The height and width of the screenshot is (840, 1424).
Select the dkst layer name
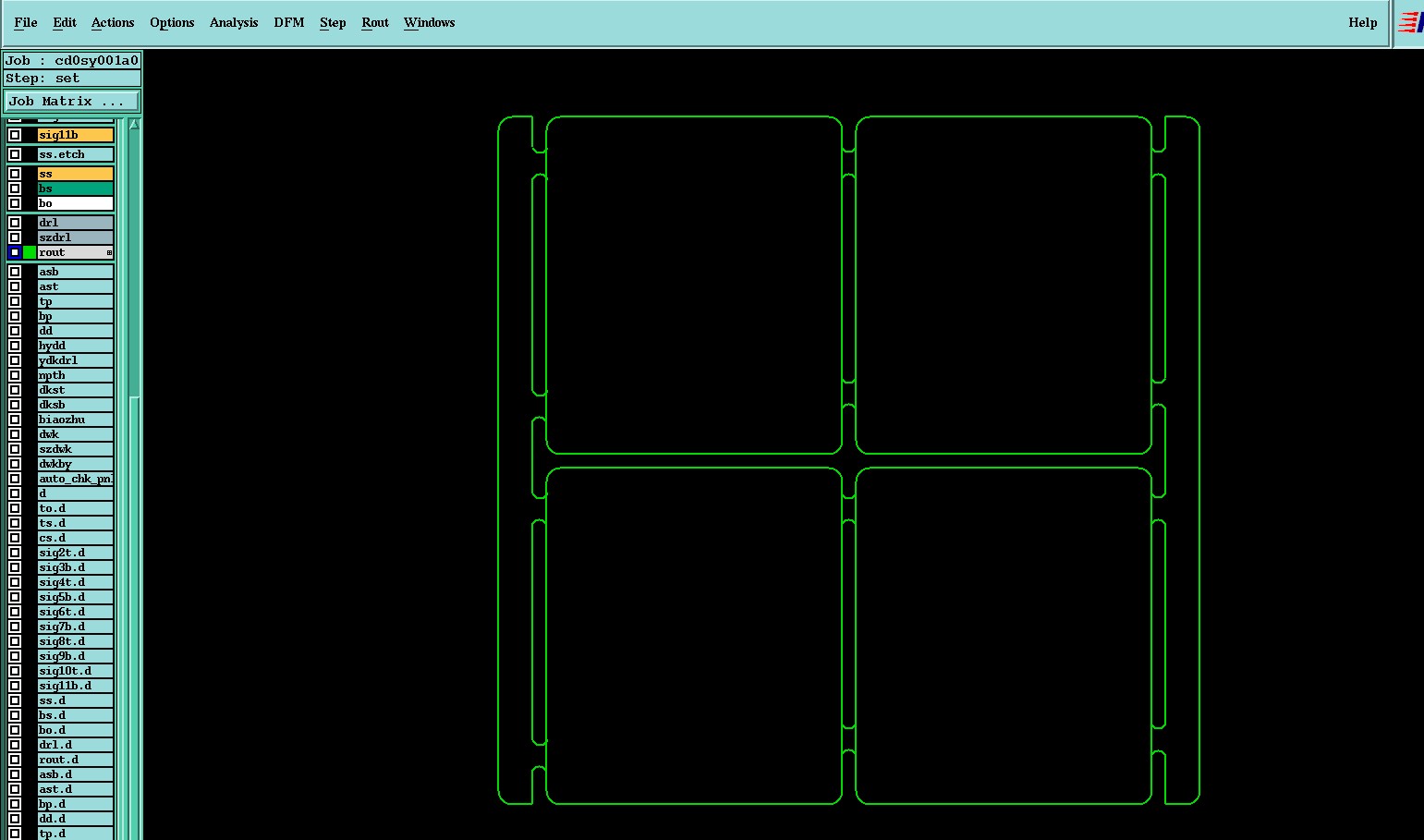tap(76, 390)
